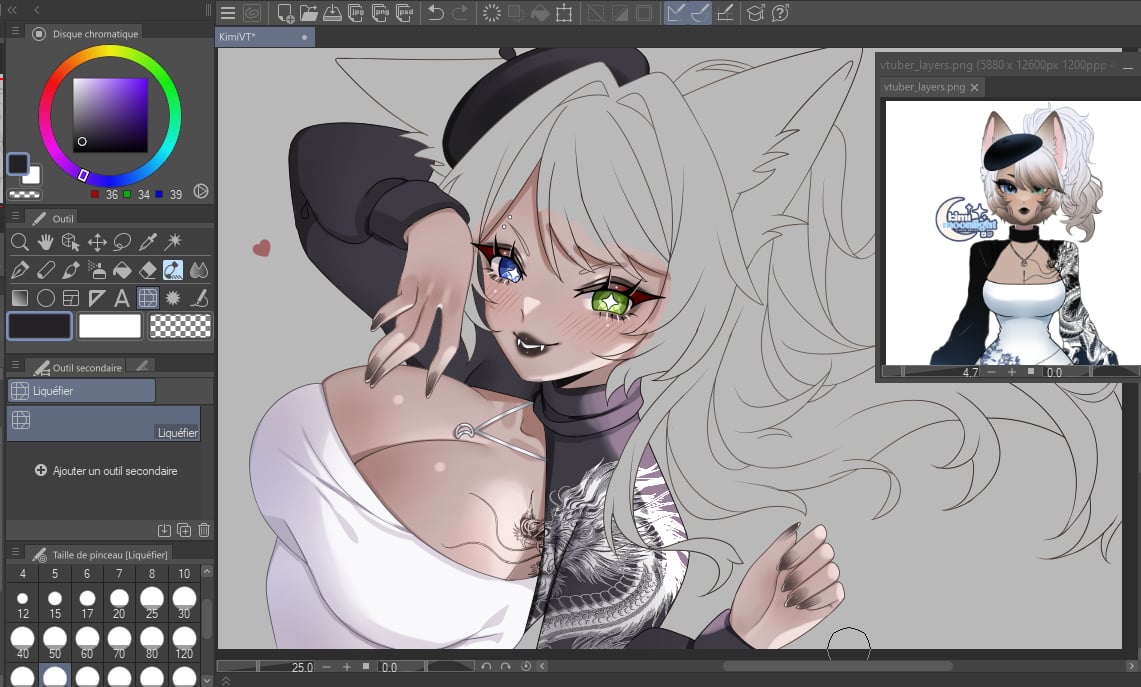1141x687 pixels.
Task: Select the spiky burst balloon tool
Action: pos(173,298)
